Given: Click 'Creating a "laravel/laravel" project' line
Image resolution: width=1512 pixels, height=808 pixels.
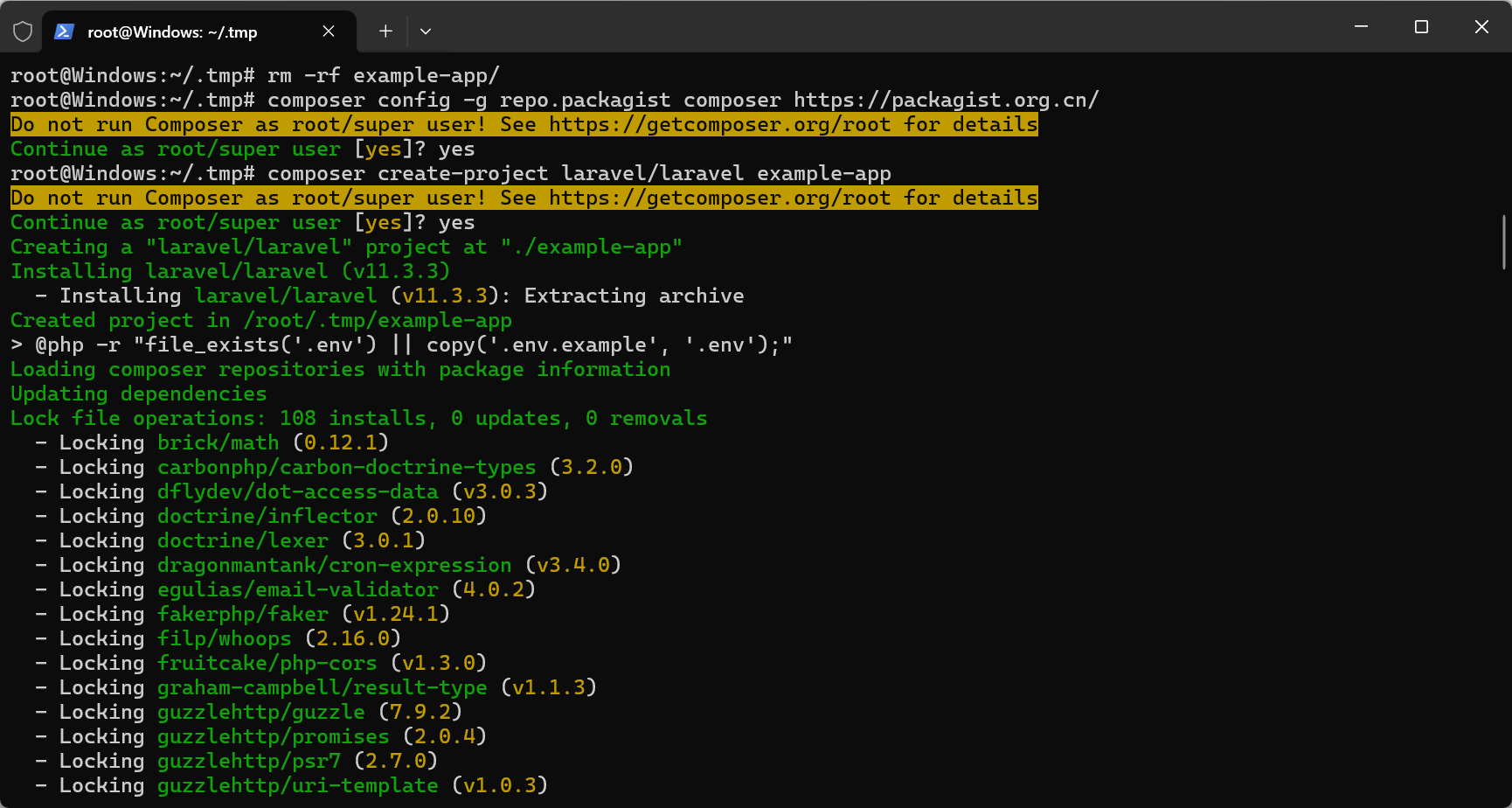Looking at the screenshot, I should [x=346, y=247].
